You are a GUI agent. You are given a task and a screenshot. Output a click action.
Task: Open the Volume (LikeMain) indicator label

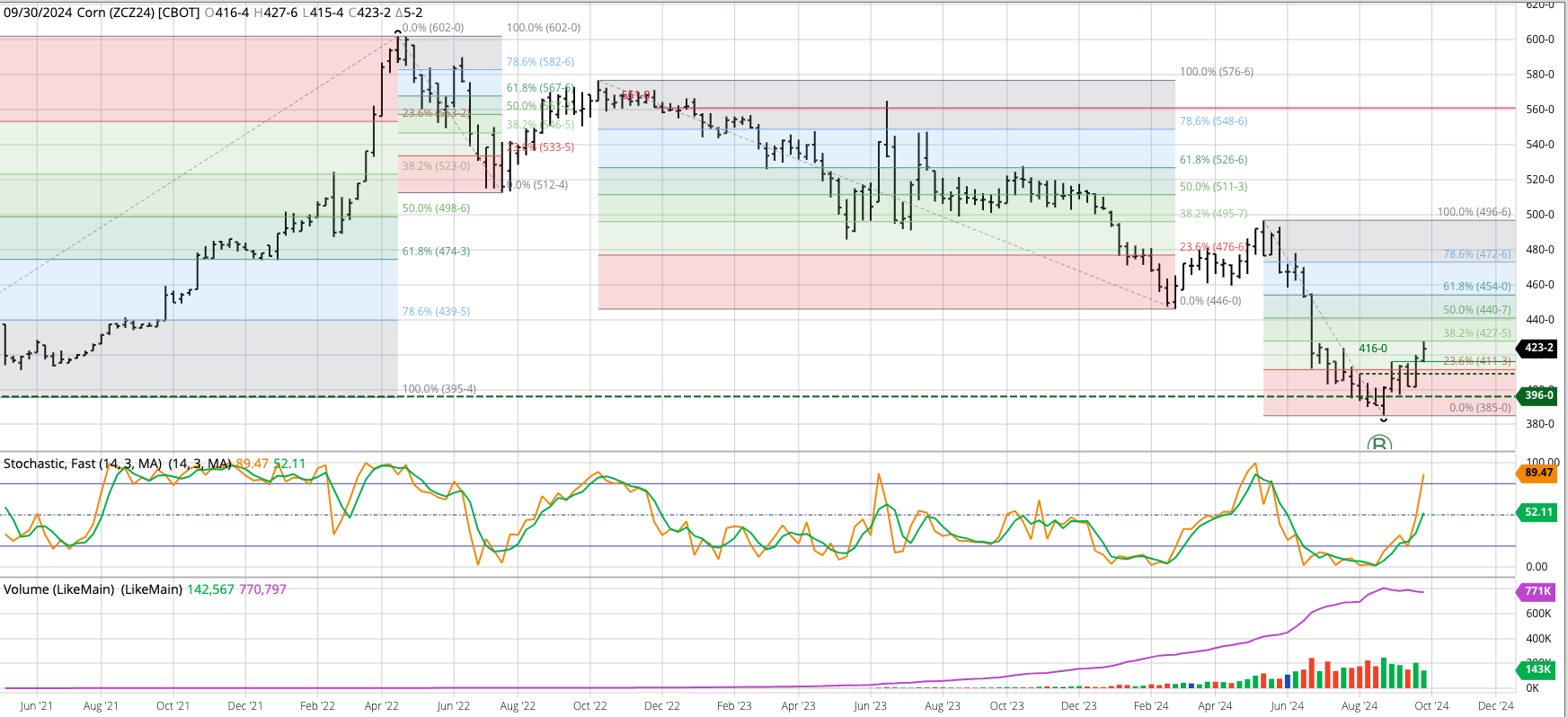click(93, 589)
